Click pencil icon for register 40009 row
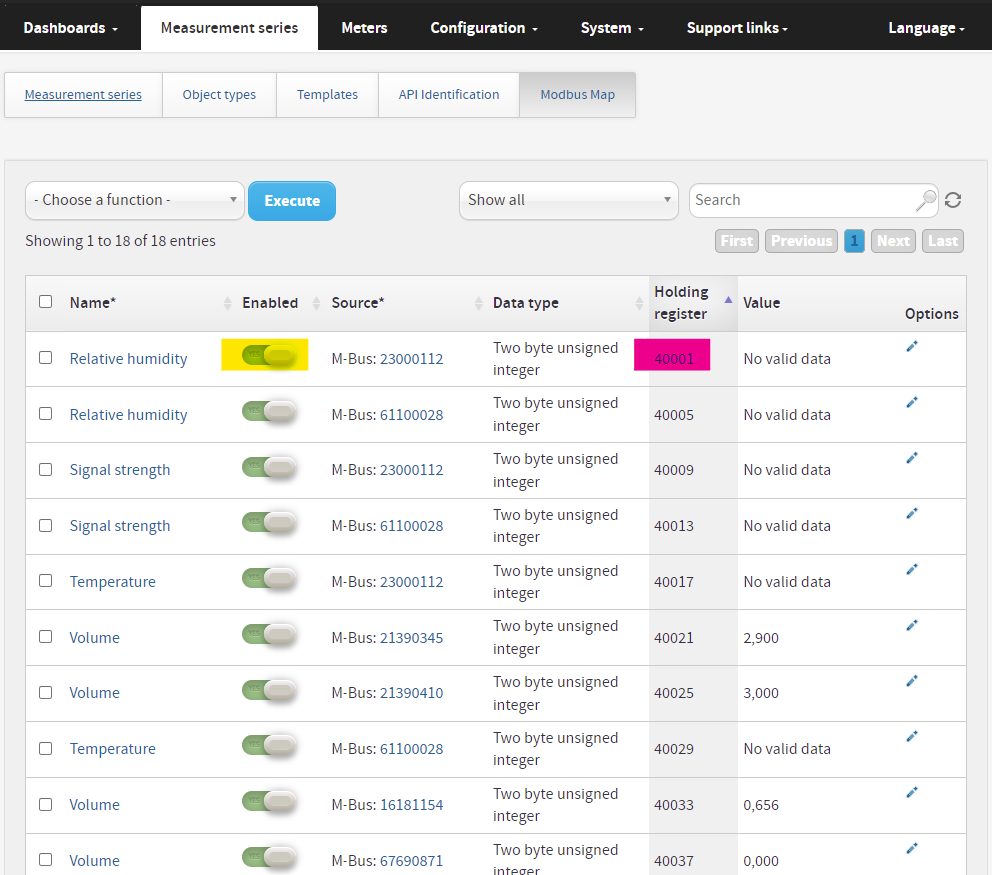The width and height of the screenshot is (992, 875). click(912, 458)
